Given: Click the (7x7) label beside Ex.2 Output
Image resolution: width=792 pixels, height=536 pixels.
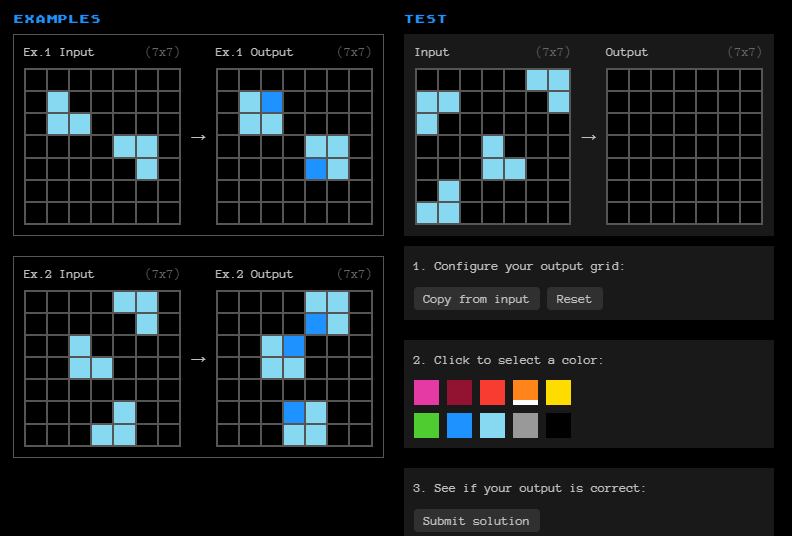Looking at the screenshot, I should (x=354, y=274).
